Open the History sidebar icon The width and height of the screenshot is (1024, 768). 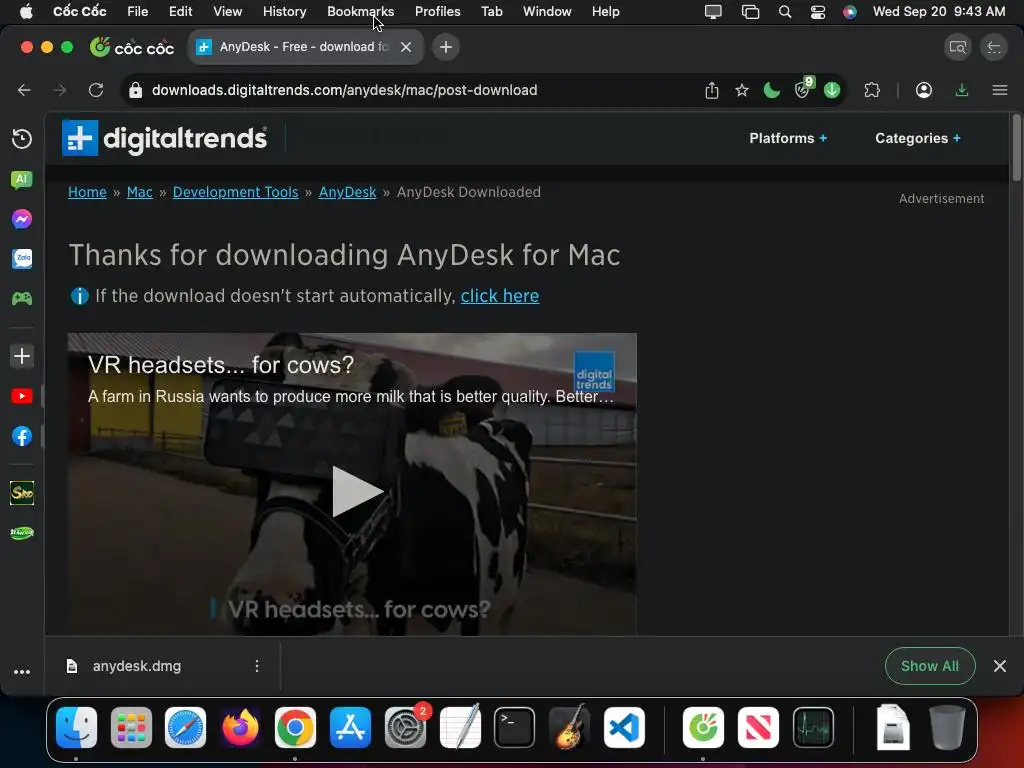click(22, 138)
